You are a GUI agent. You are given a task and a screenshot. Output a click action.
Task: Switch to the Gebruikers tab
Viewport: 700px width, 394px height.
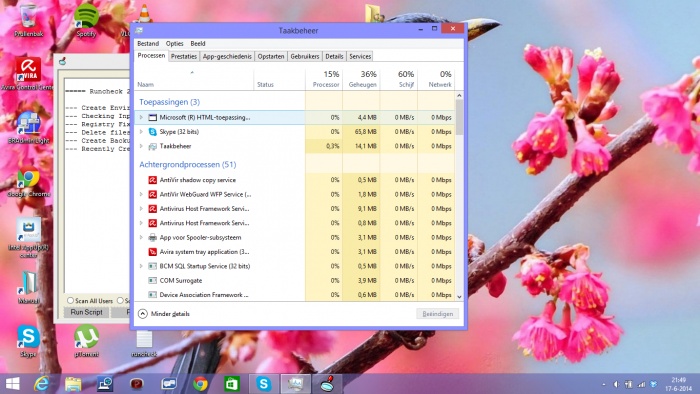(305, 56)
